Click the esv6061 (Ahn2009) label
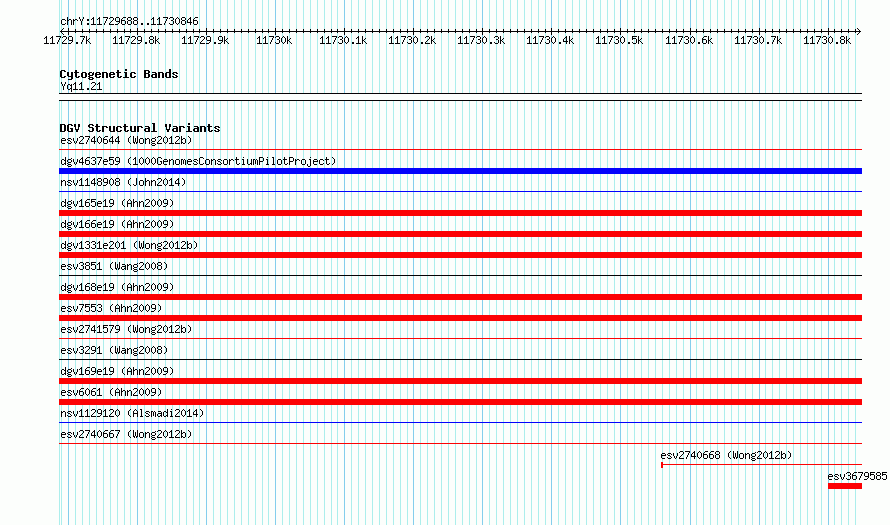 click(x=111, y=392)
